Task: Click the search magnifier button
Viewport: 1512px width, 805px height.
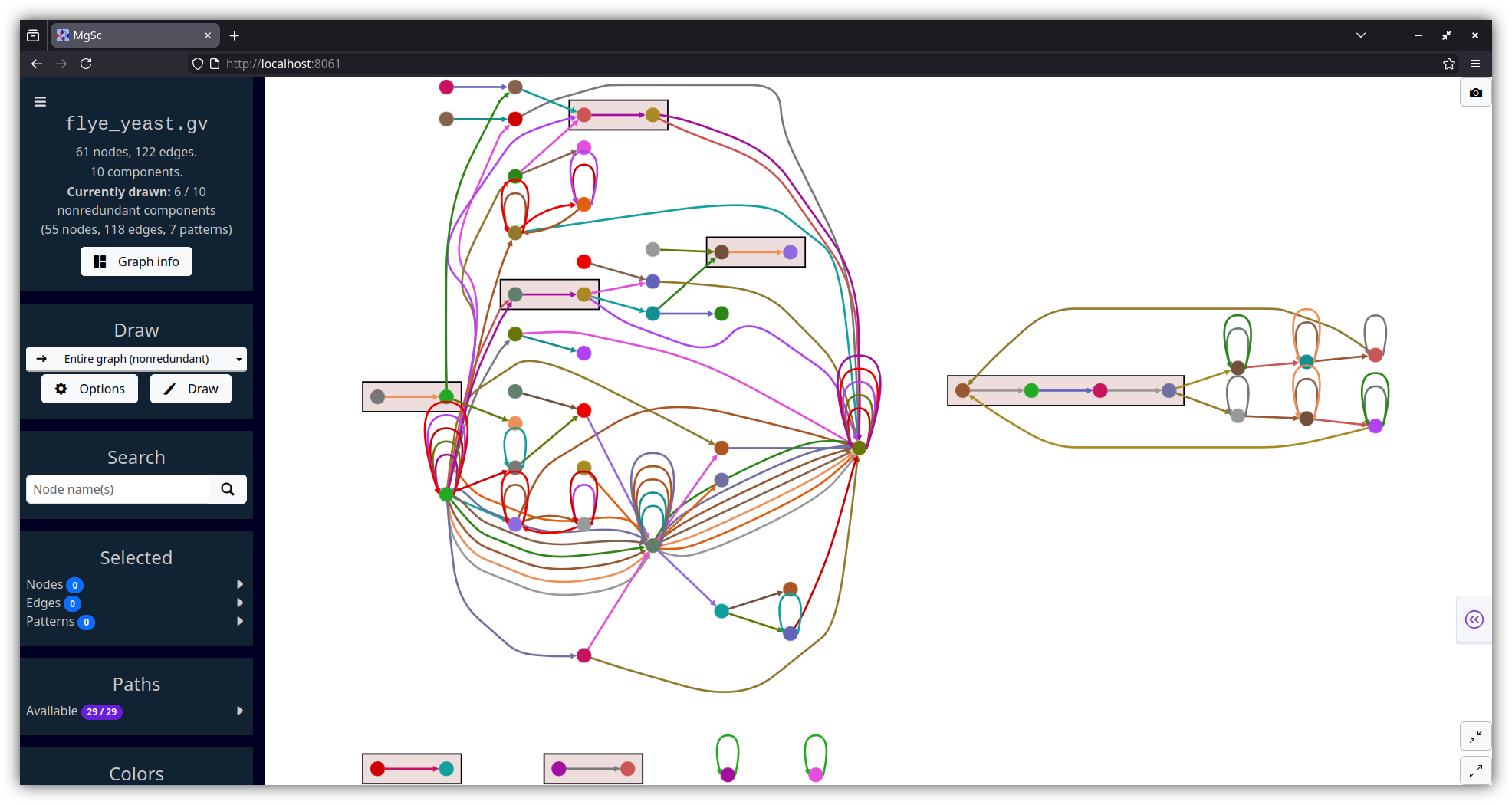Action: (x=228, y=489)
